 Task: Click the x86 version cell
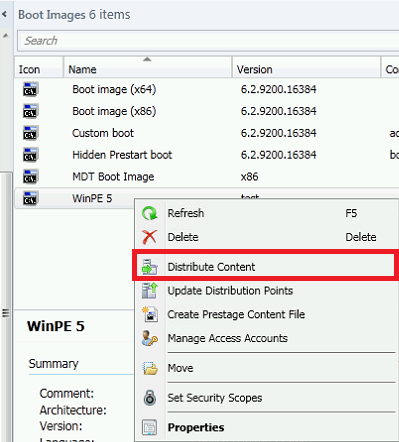249,177
